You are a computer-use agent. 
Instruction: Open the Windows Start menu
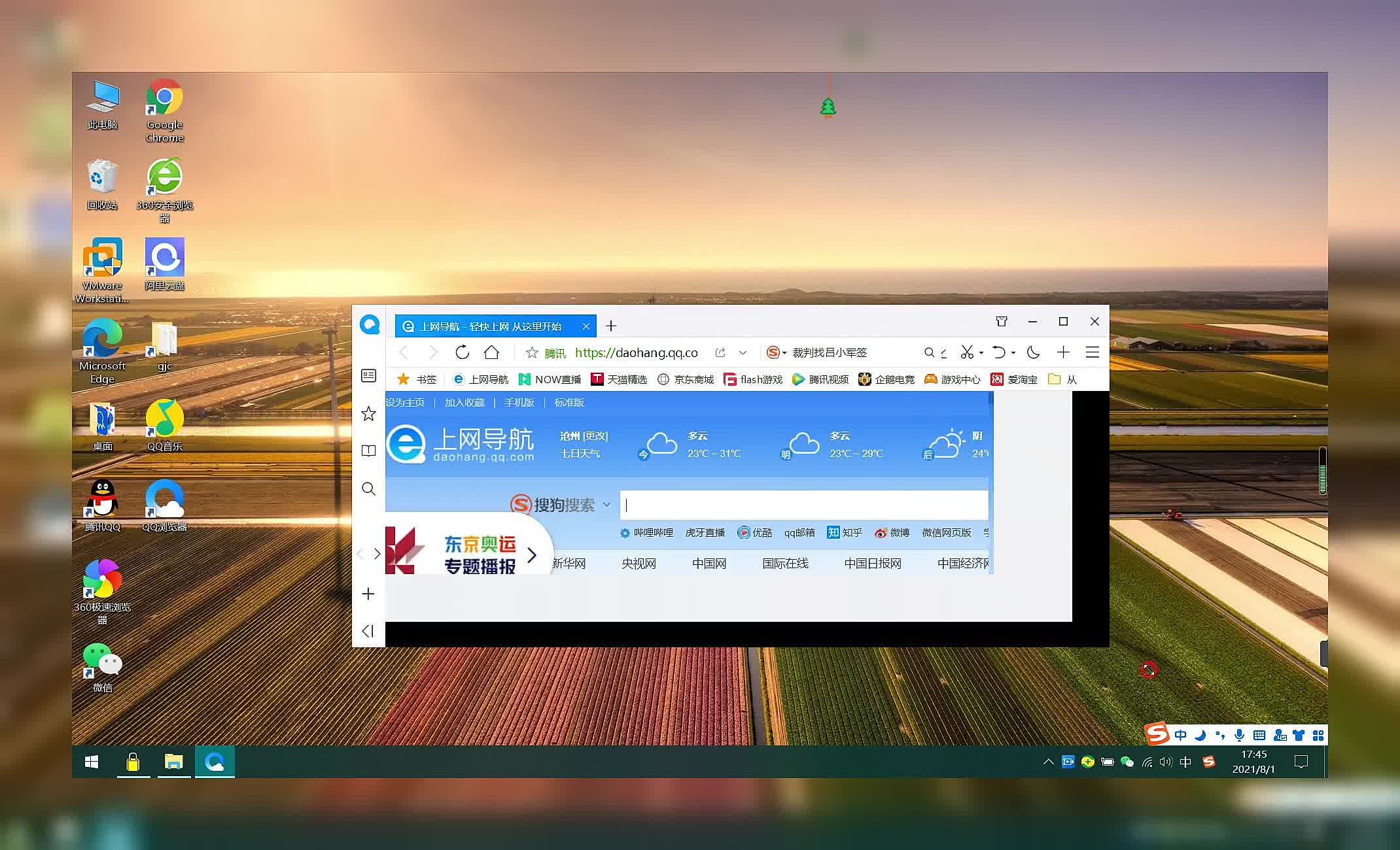pyautogui.click(x=92, y=762)
